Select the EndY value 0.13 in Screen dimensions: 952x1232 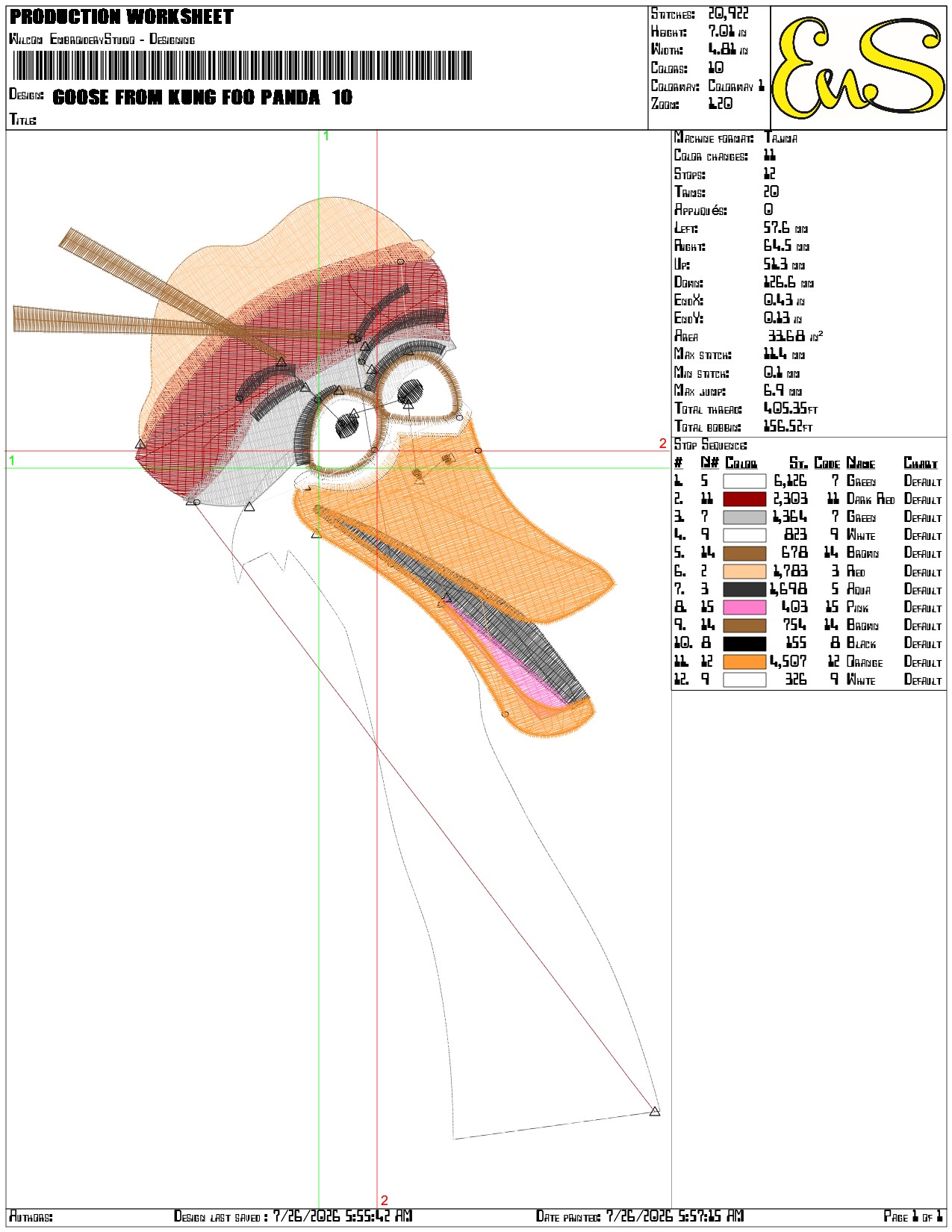783,318
